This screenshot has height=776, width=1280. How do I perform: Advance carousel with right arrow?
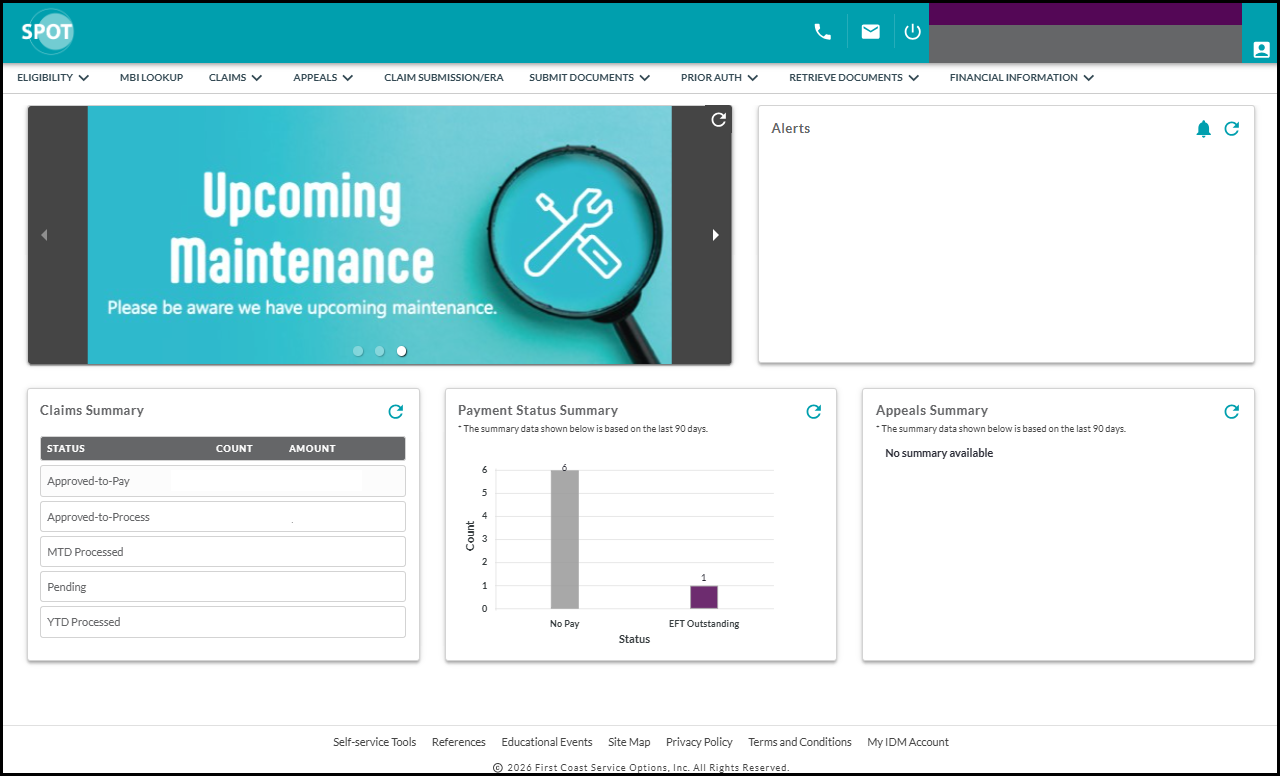[715, 235]
